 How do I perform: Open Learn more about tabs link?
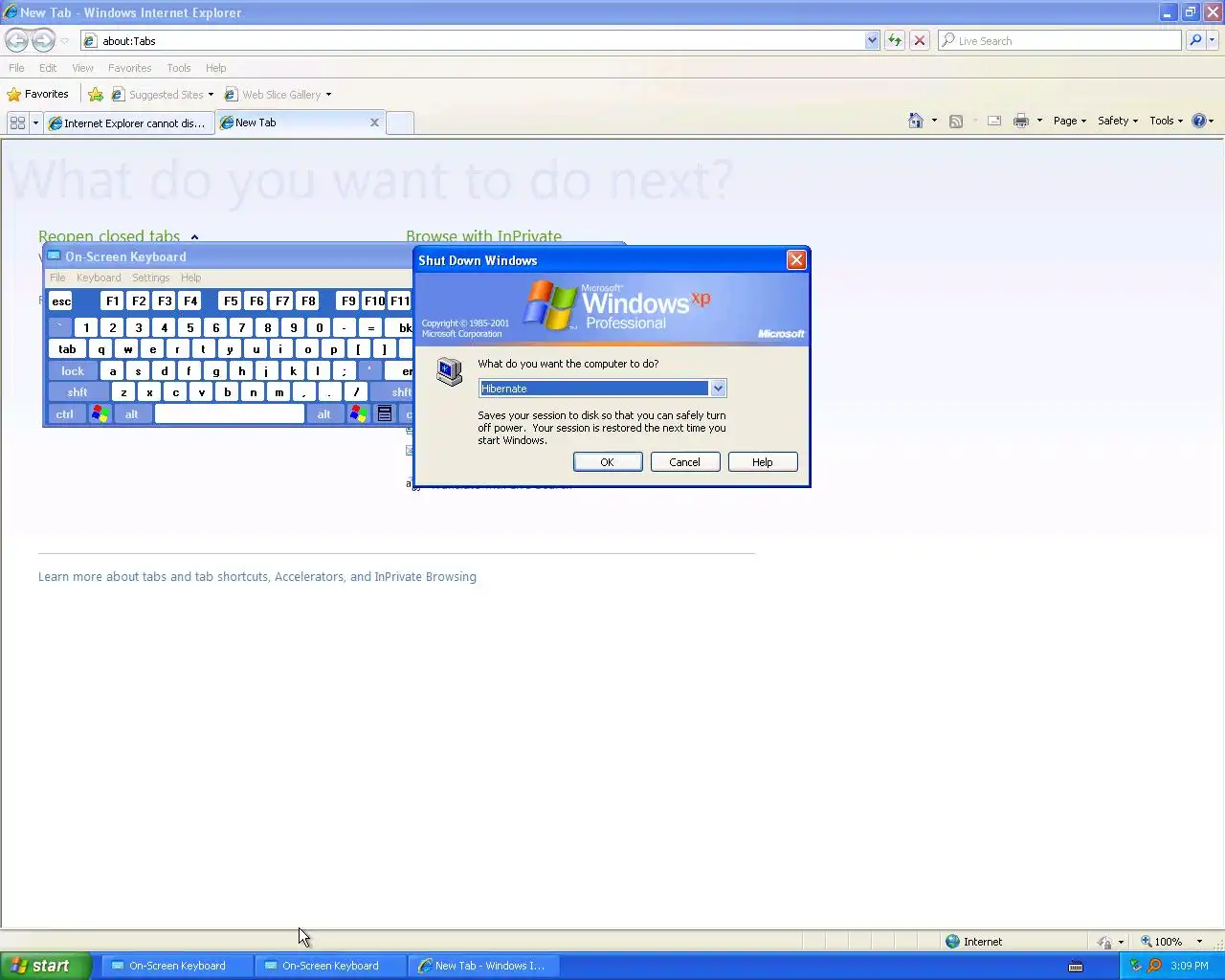(x=257, y=577)
